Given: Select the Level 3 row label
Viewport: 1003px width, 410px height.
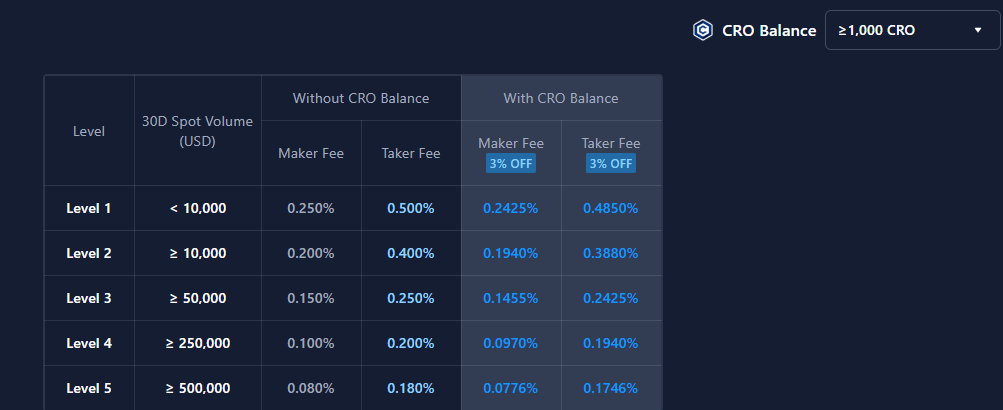Looking at the screenshot, I should (x=89, y=298).
